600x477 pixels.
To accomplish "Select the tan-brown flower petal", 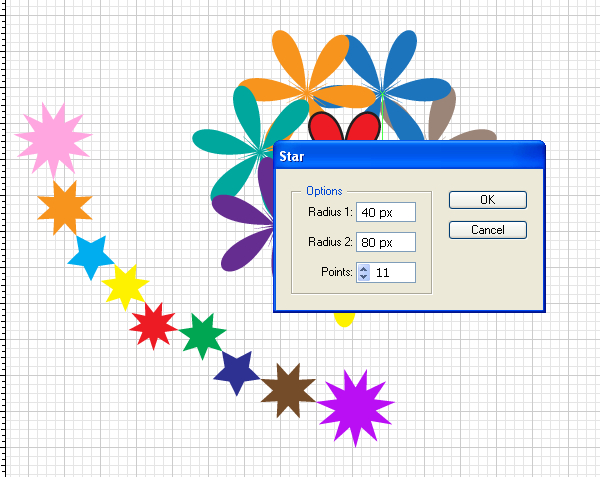I will point(442,115).
